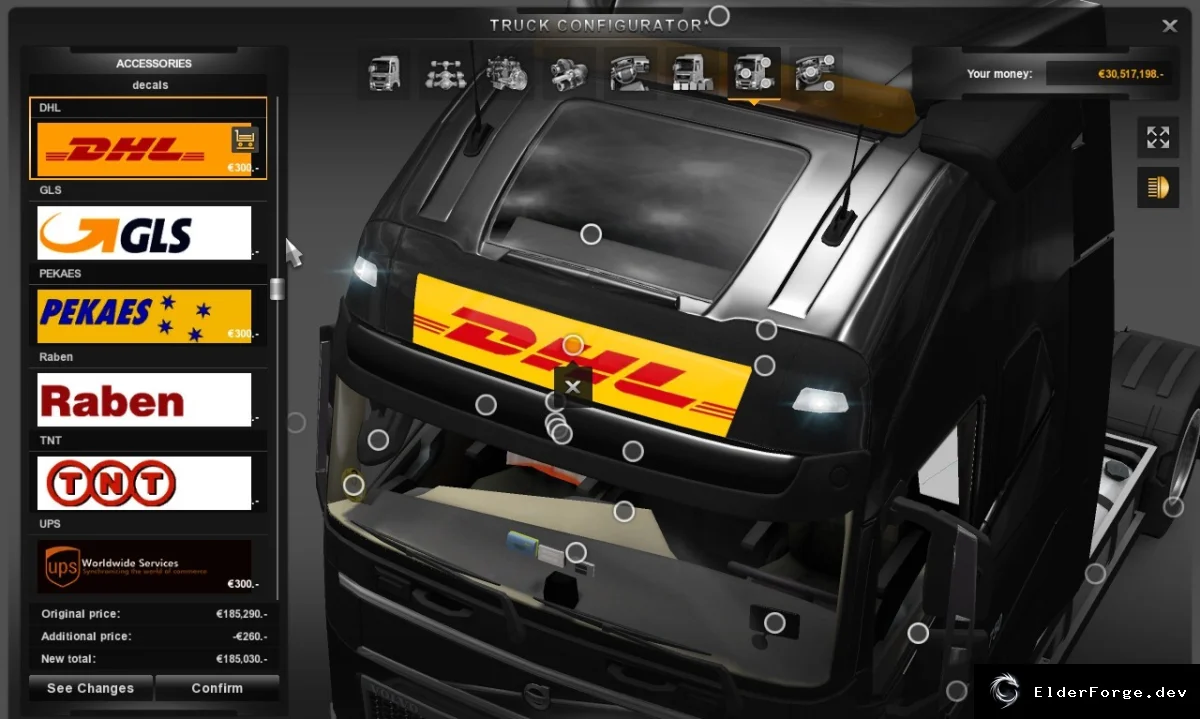The height and width of the screenshot is (719, 1200).
Task: Remove the DHL decal via X marker
Action: (573, 386)
